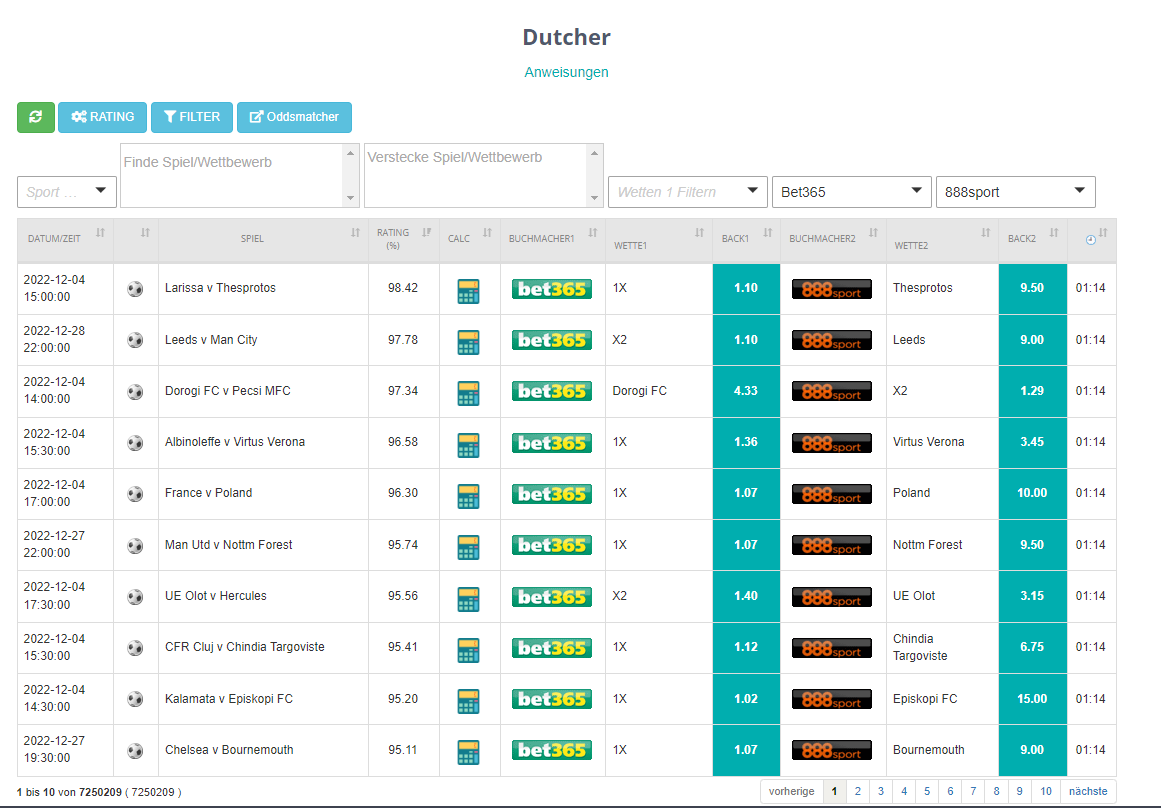
Task: Open calculator for UE Olot v Hercules
Action: click(468, 599)
